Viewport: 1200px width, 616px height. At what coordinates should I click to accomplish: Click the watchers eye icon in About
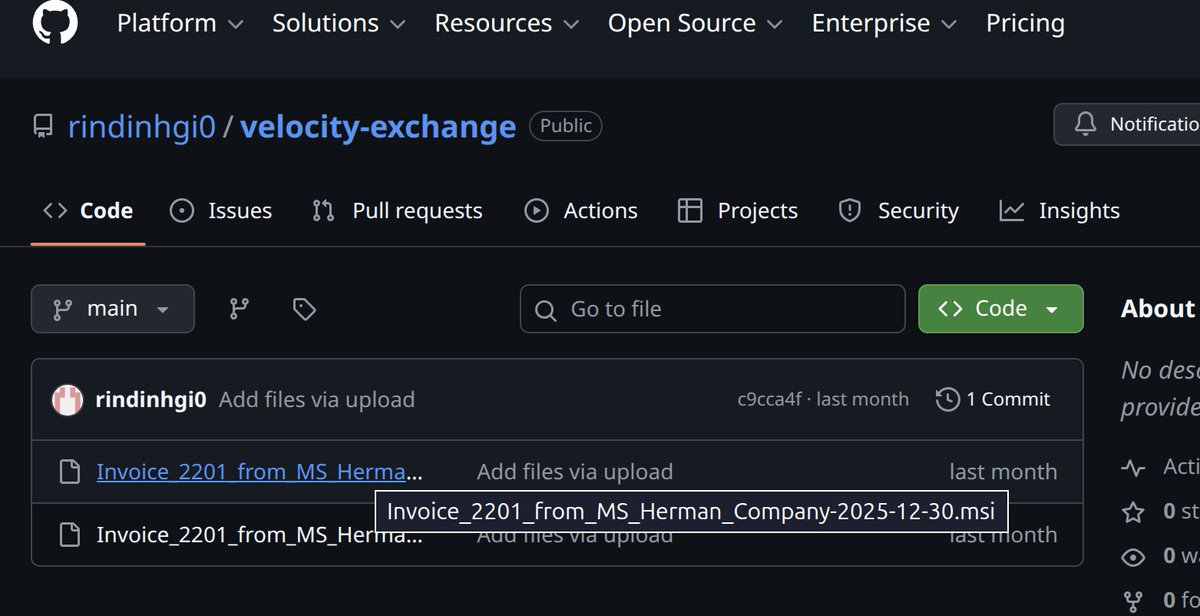point(1133,557)
